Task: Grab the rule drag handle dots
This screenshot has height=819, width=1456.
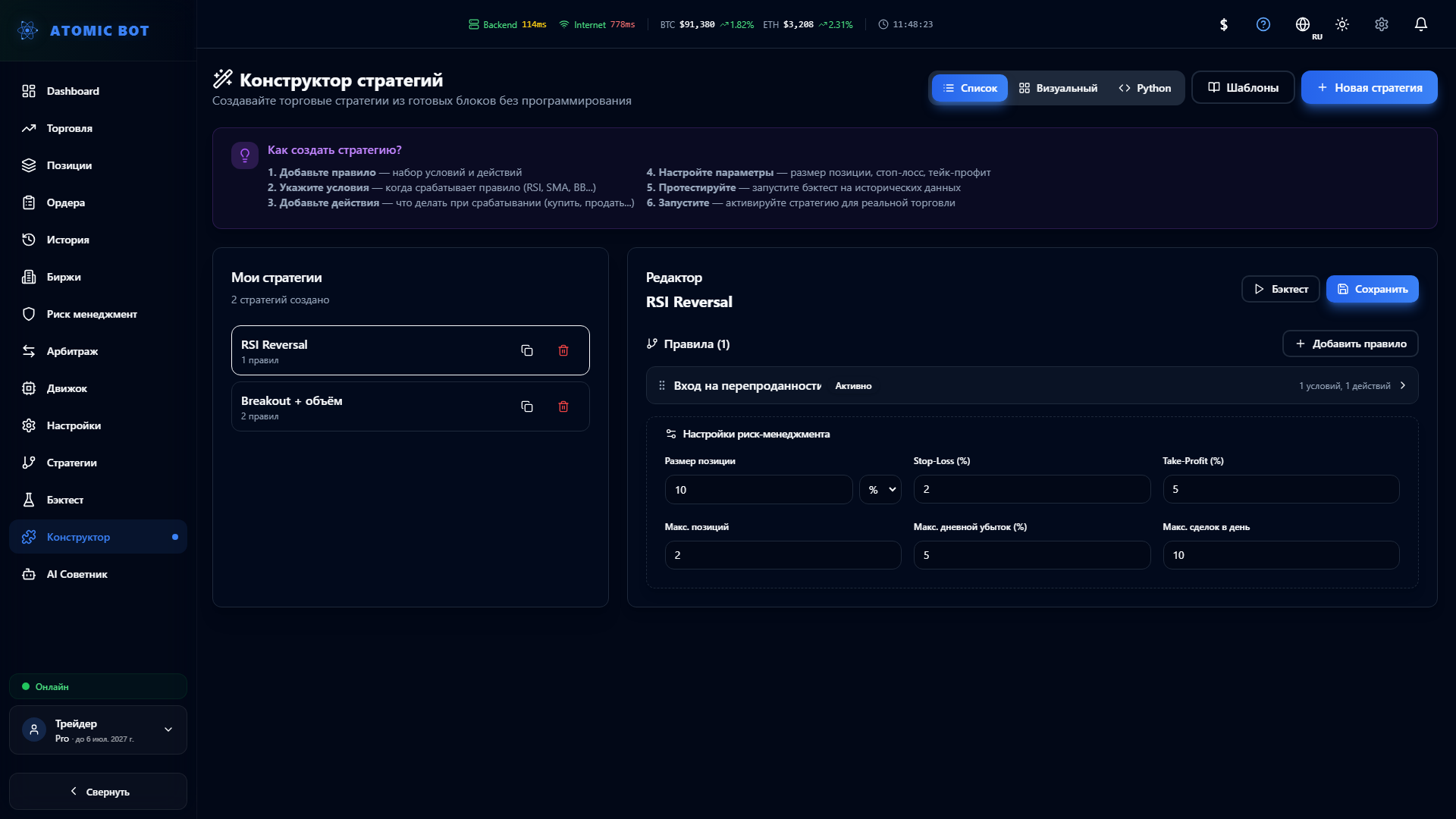Action: pyautogui.click(x=662, y=385)
